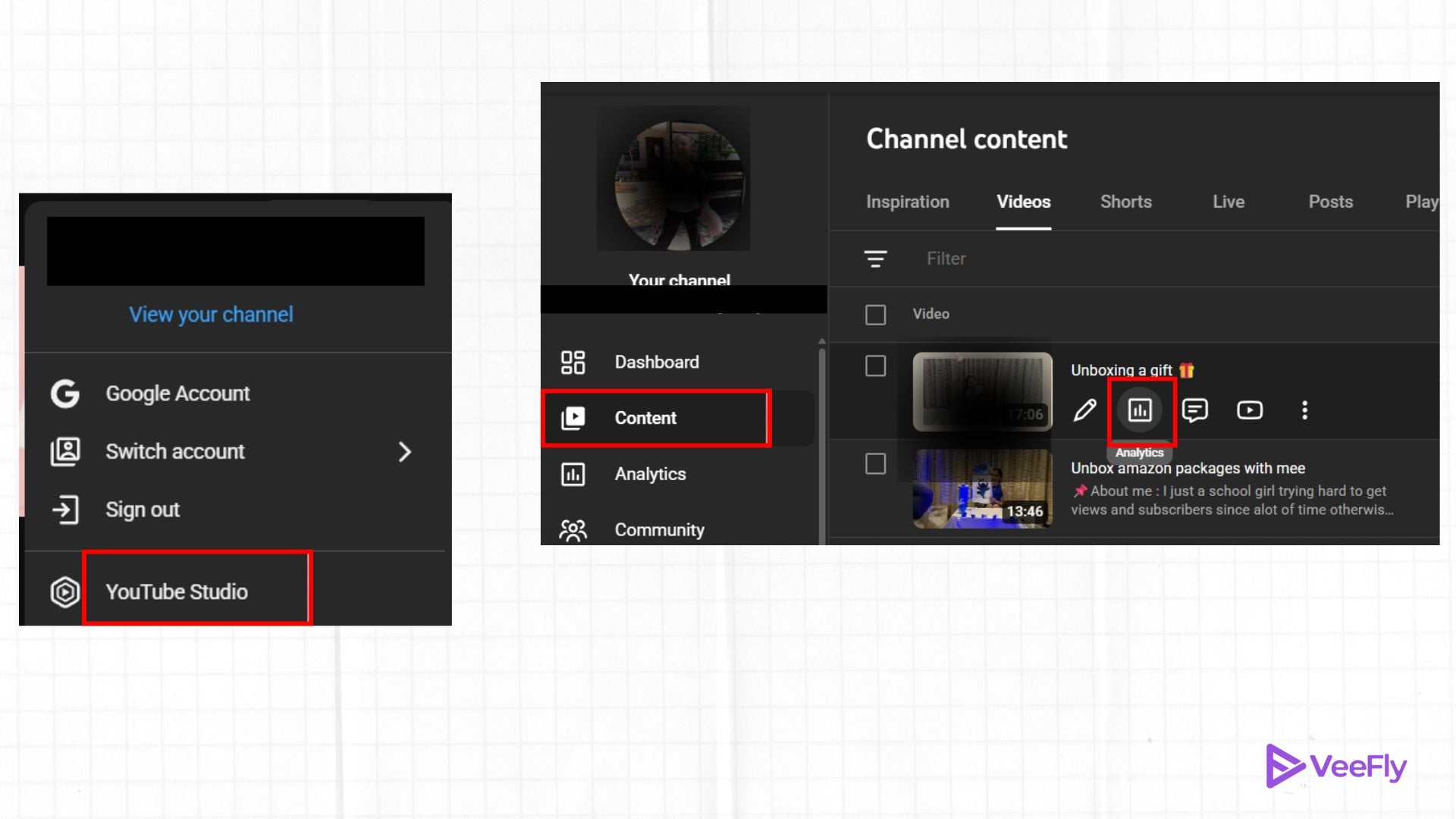Viewport: 1456px width, 819px height.
Task: Open the Live tab
Action: pos(1228,202)
